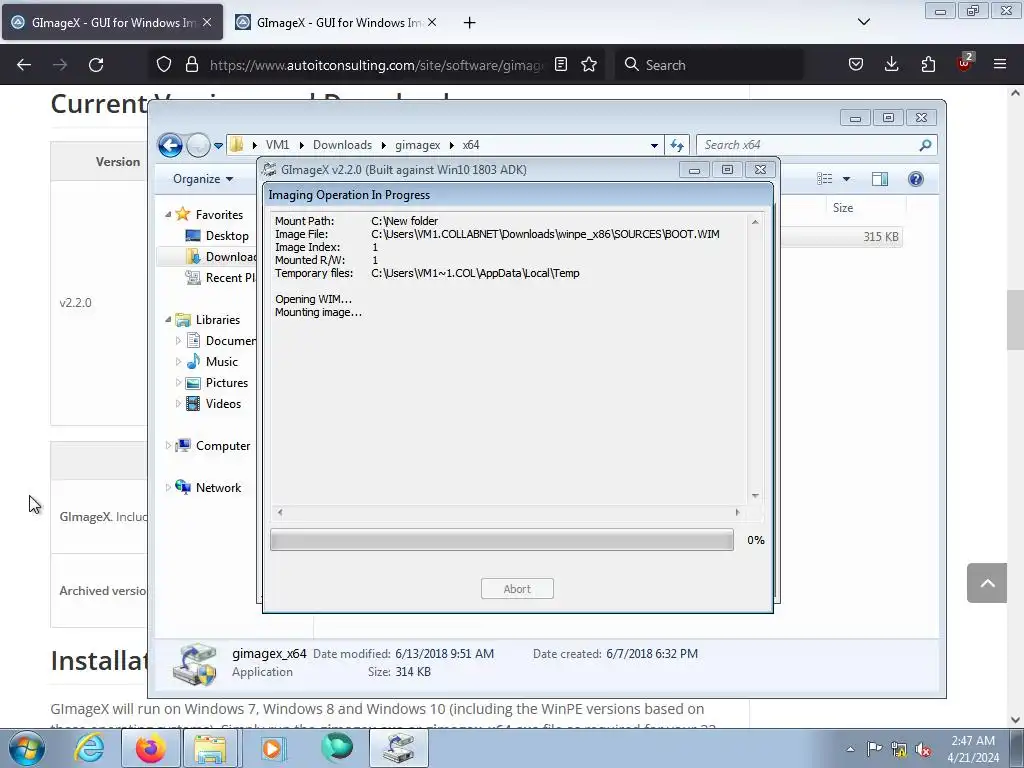Click the muted volume tray icon
The width and height of the screenshot is (1024, 768).
coord(923,749)
